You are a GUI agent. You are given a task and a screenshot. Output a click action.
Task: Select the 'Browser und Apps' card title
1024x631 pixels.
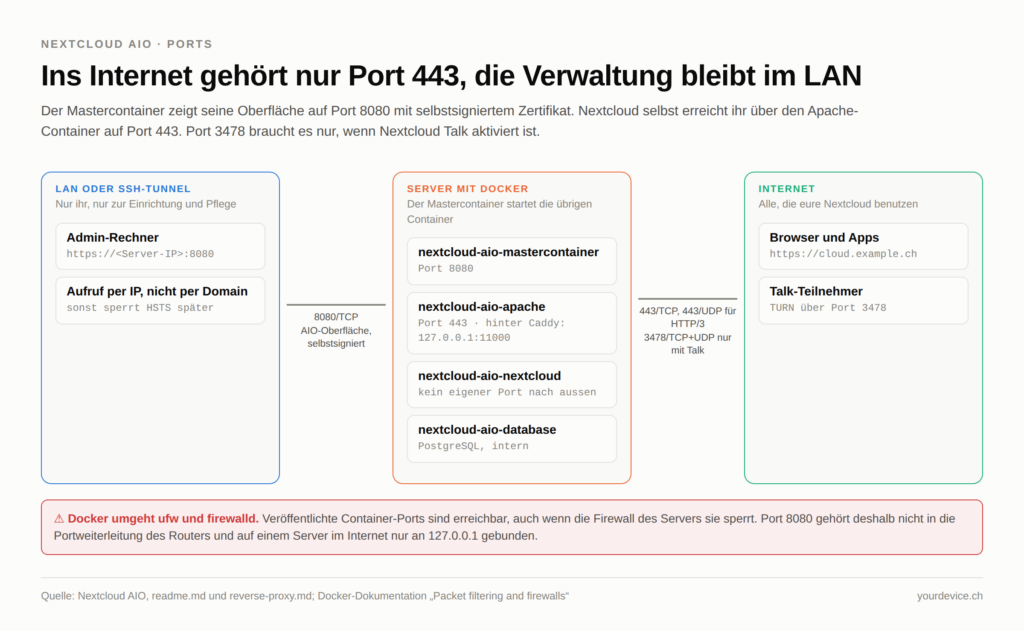[x=824, y=238]
